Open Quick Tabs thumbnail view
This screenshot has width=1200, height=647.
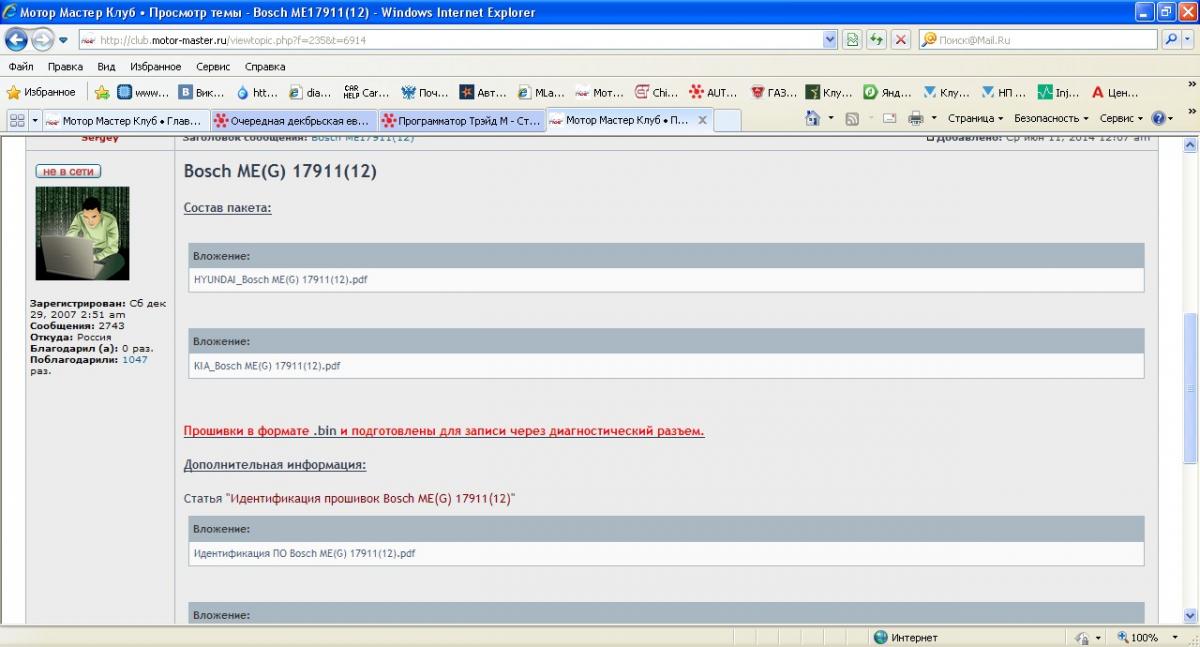tap(17, 119)
